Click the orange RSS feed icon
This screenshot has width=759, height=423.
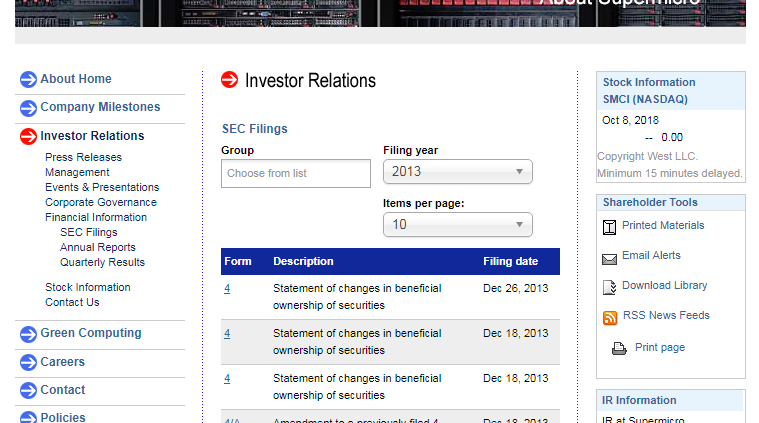[610, 318]
